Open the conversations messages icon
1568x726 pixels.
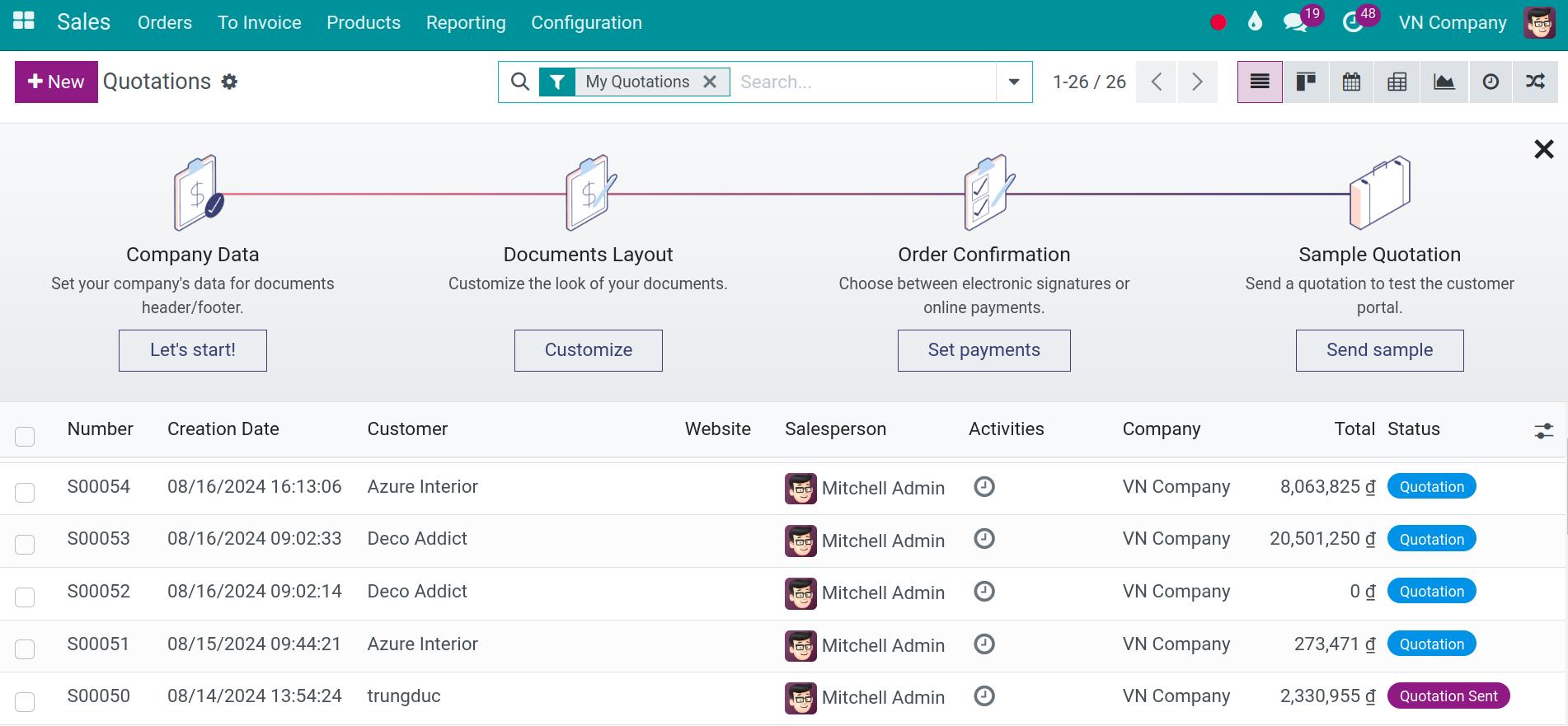coord(1295,22)
